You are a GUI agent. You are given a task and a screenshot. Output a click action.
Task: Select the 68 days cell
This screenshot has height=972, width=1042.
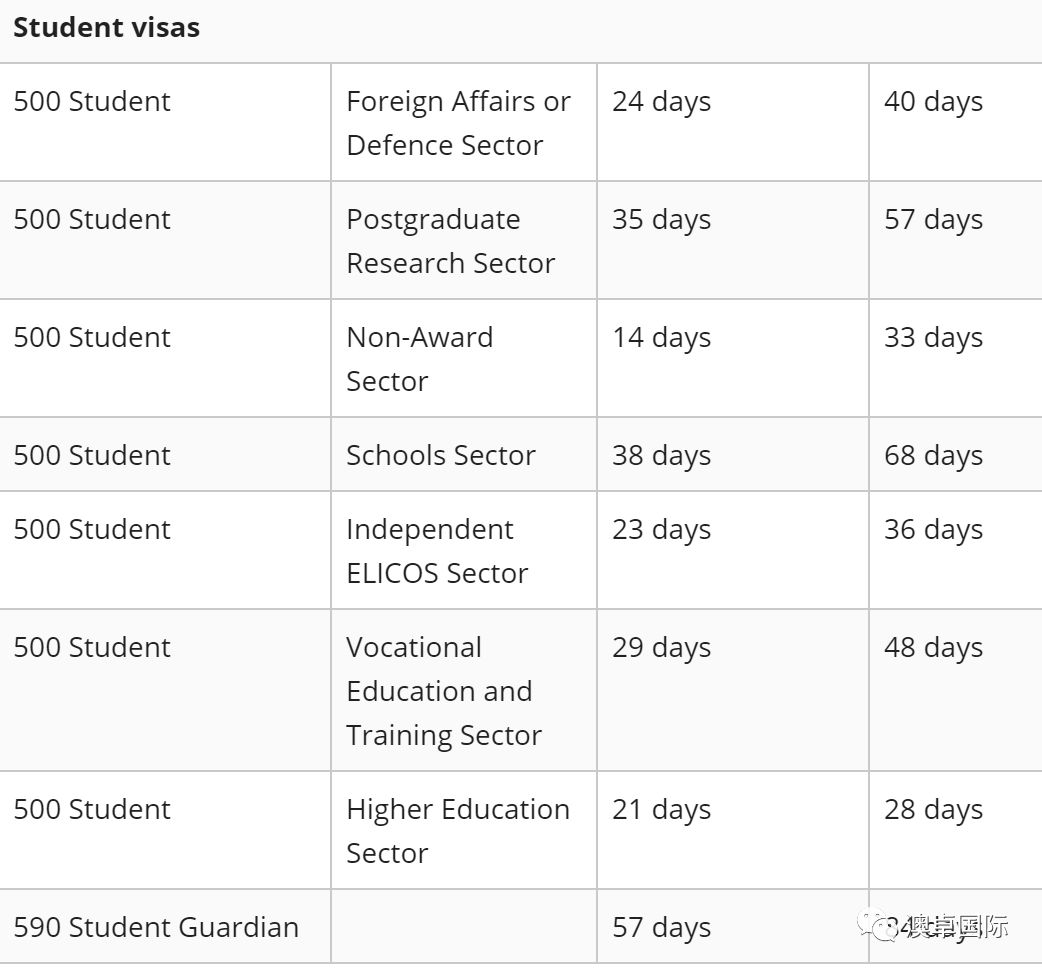tap(933, 455)
